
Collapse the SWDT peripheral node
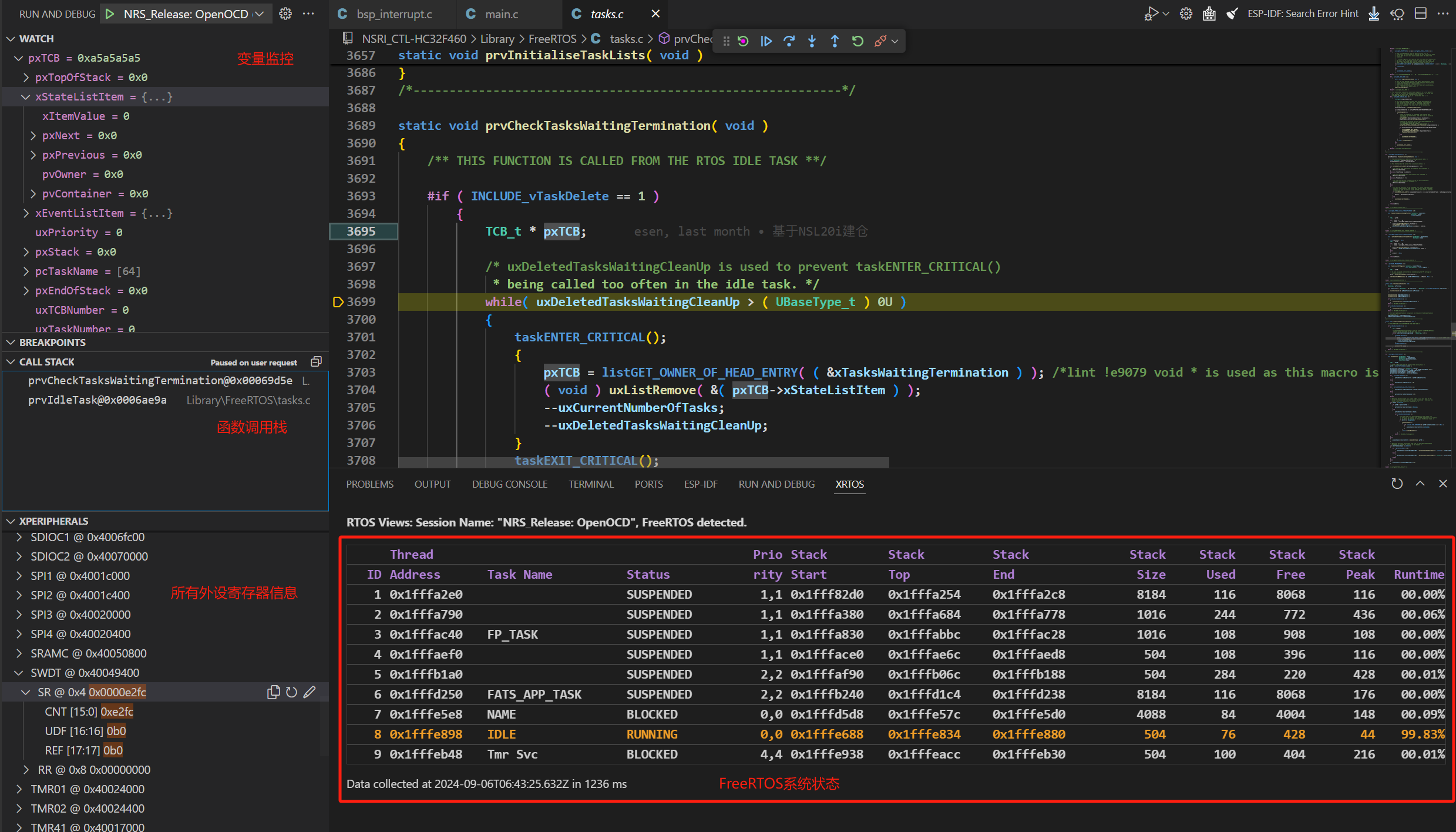[x=19, y=673]
